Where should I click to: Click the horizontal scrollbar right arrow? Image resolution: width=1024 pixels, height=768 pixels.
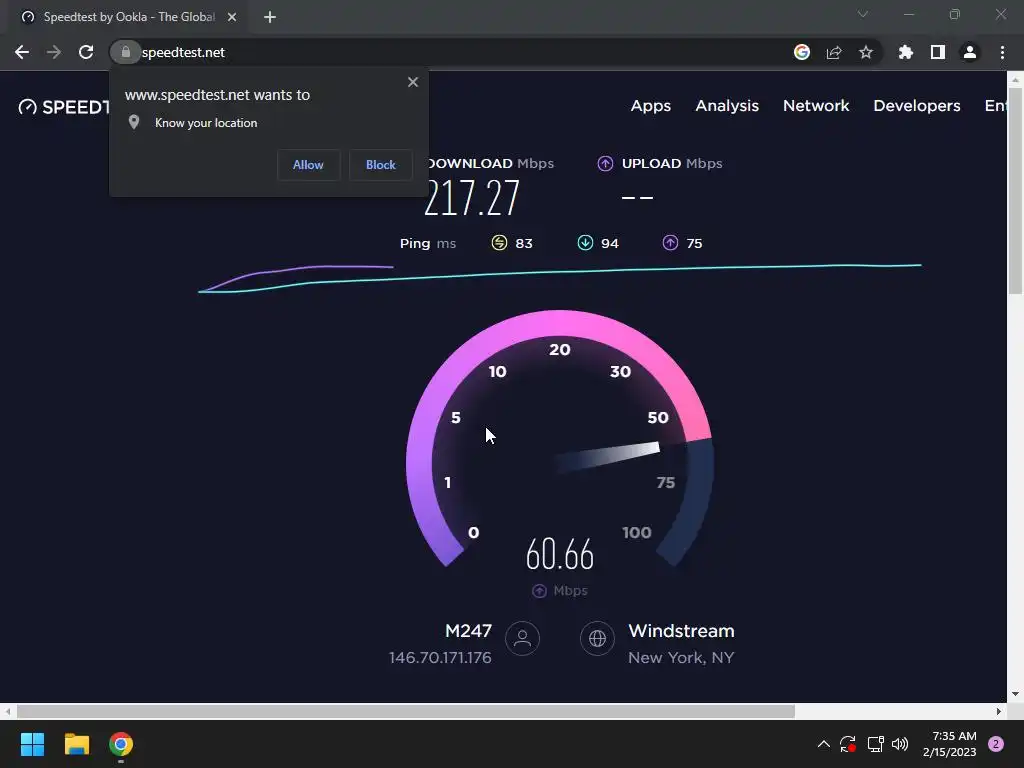999,711
